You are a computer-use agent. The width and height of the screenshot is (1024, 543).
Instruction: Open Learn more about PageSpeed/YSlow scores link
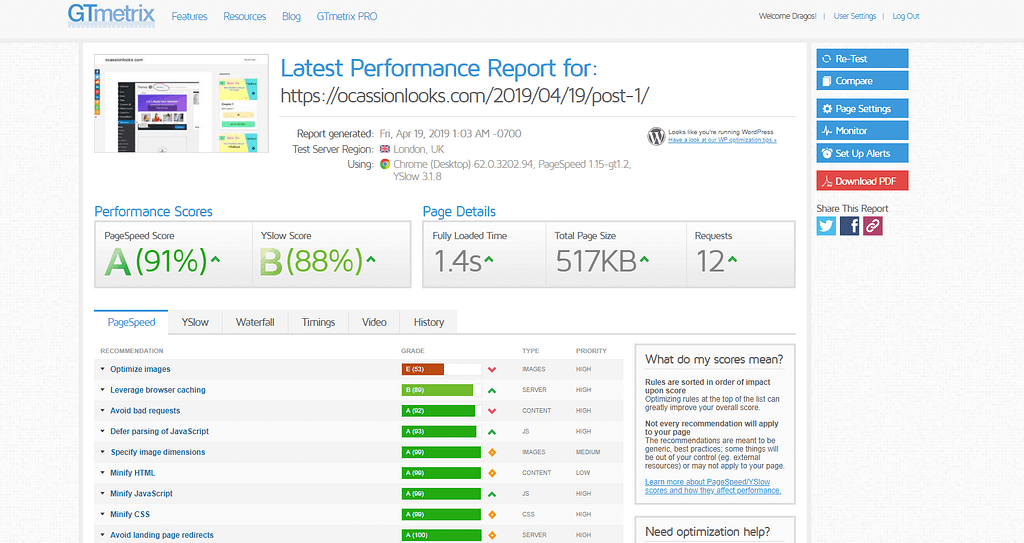[x=713, y=486]
